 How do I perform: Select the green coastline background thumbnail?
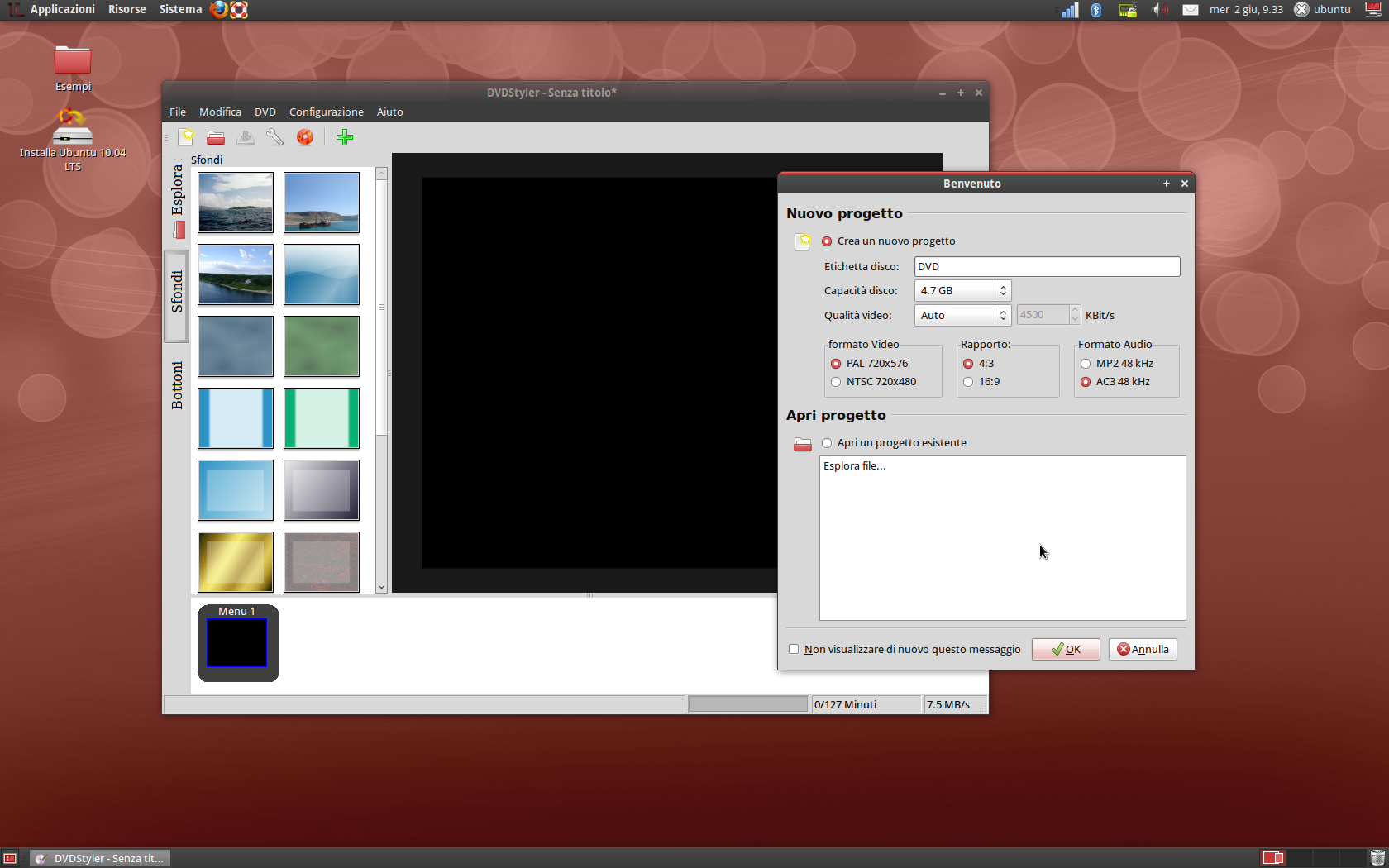[x=236, y=274]
